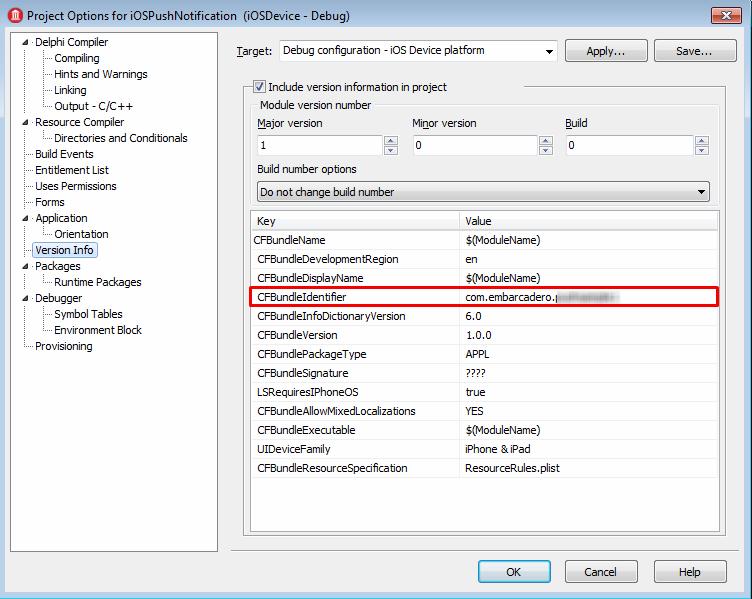Select CFBundleSignature key cell

(x=355, y=373)
